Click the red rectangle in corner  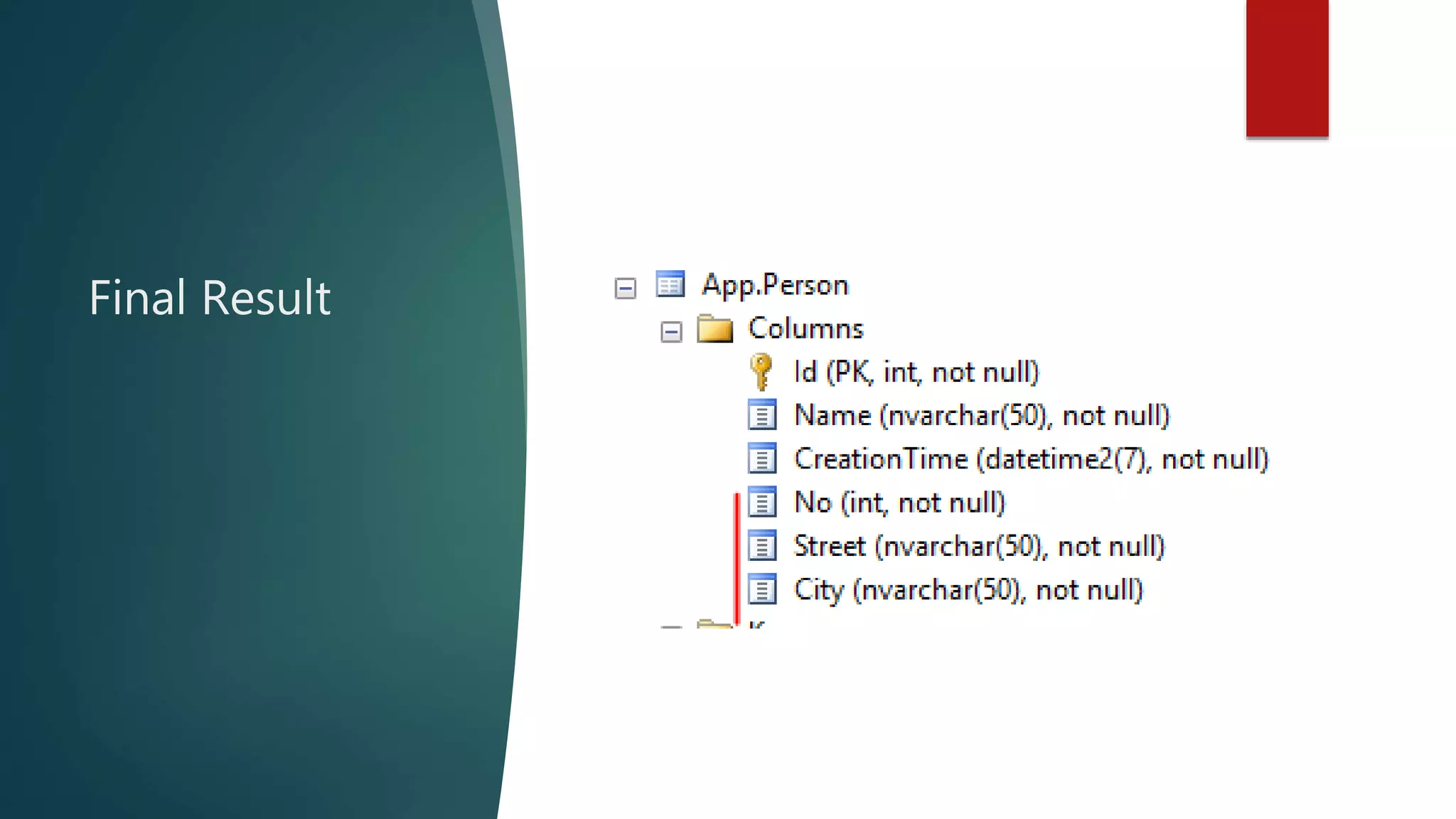click(1287, 68)
